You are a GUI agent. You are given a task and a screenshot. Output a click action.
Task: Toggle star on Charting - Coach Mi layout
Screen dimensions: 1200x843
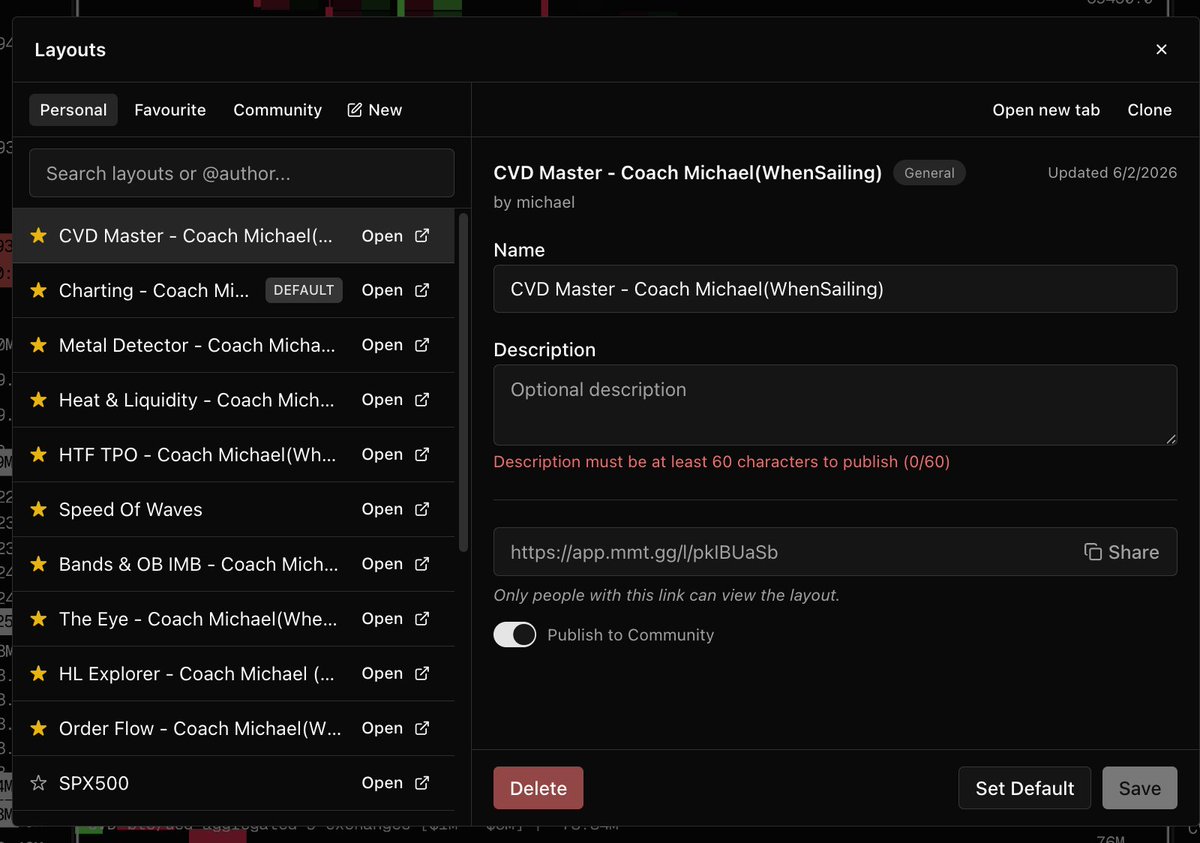click(38, 290)
